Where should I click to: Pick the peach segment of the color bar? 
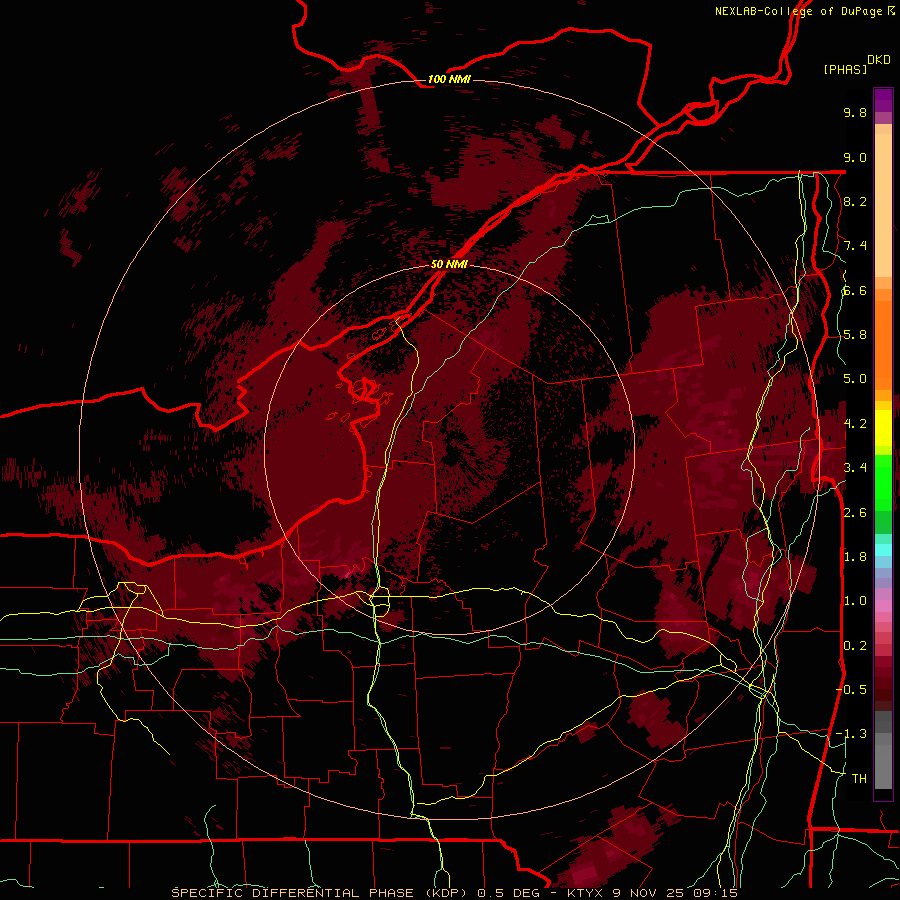[x=883, y=201]
